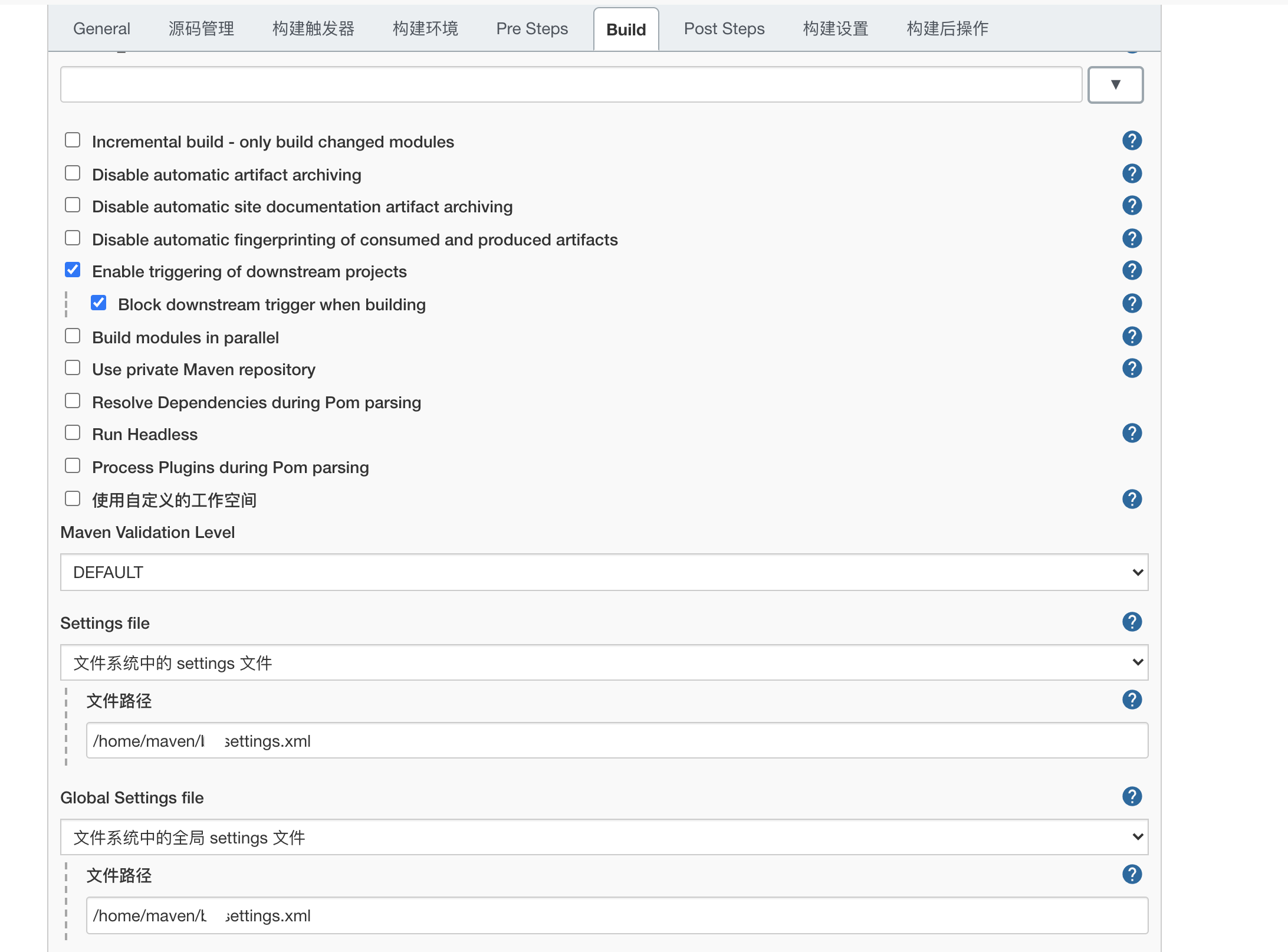Switch to the 构建触发器 tab
The width and height of the screenshot is (1288, 952).
[x=313, y=28]
